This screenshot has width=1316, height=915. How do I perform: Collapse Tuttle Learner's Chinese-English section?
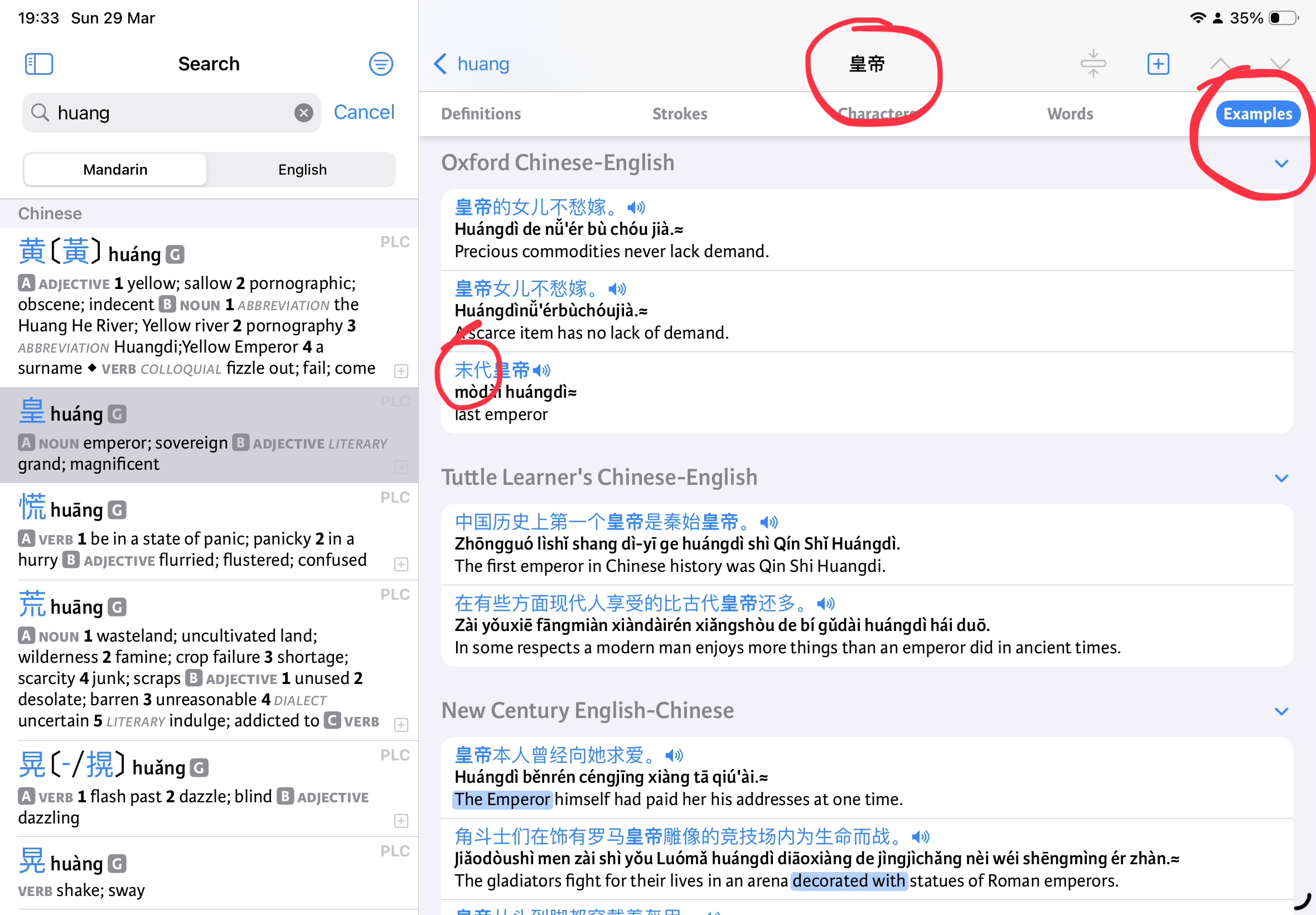coord(1281,478)
